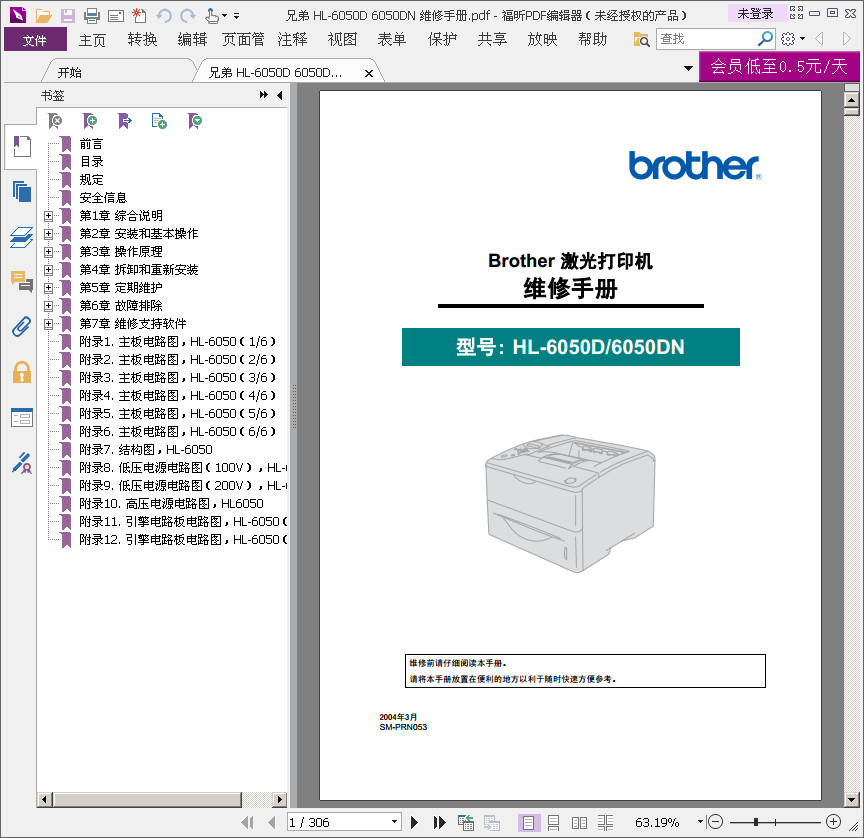Open the 附录7. 结构图, HL-6050 bookmark
The image size is (864, 838).
pyautogui.click(x=146, y=450)
